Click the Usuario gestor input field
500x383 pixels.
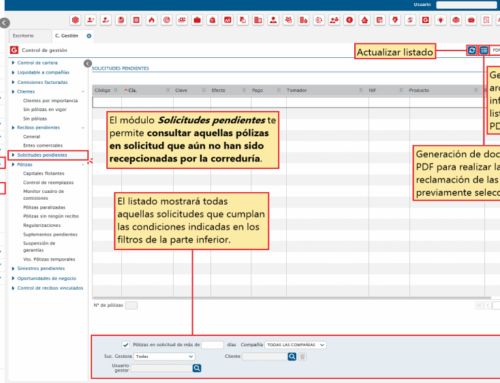[161, 368]
